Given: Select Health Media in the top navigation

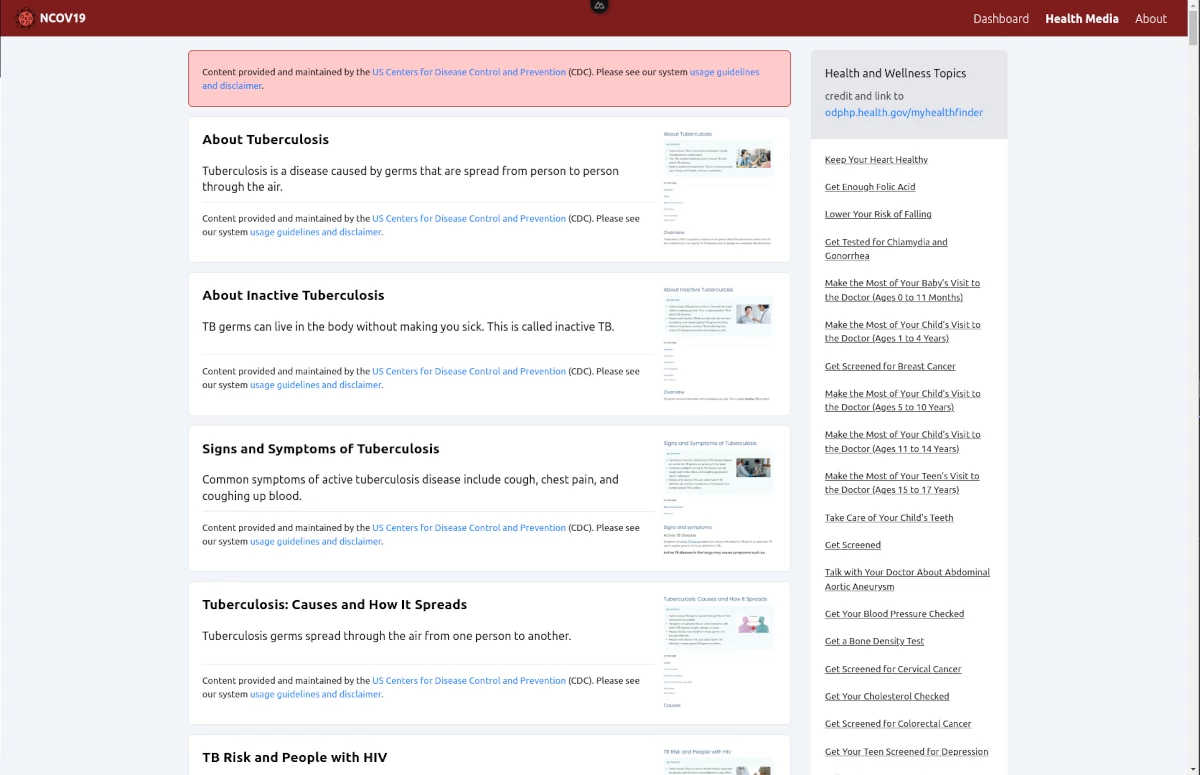Looking at the screenshot, I should click(x=1082, y=18).
